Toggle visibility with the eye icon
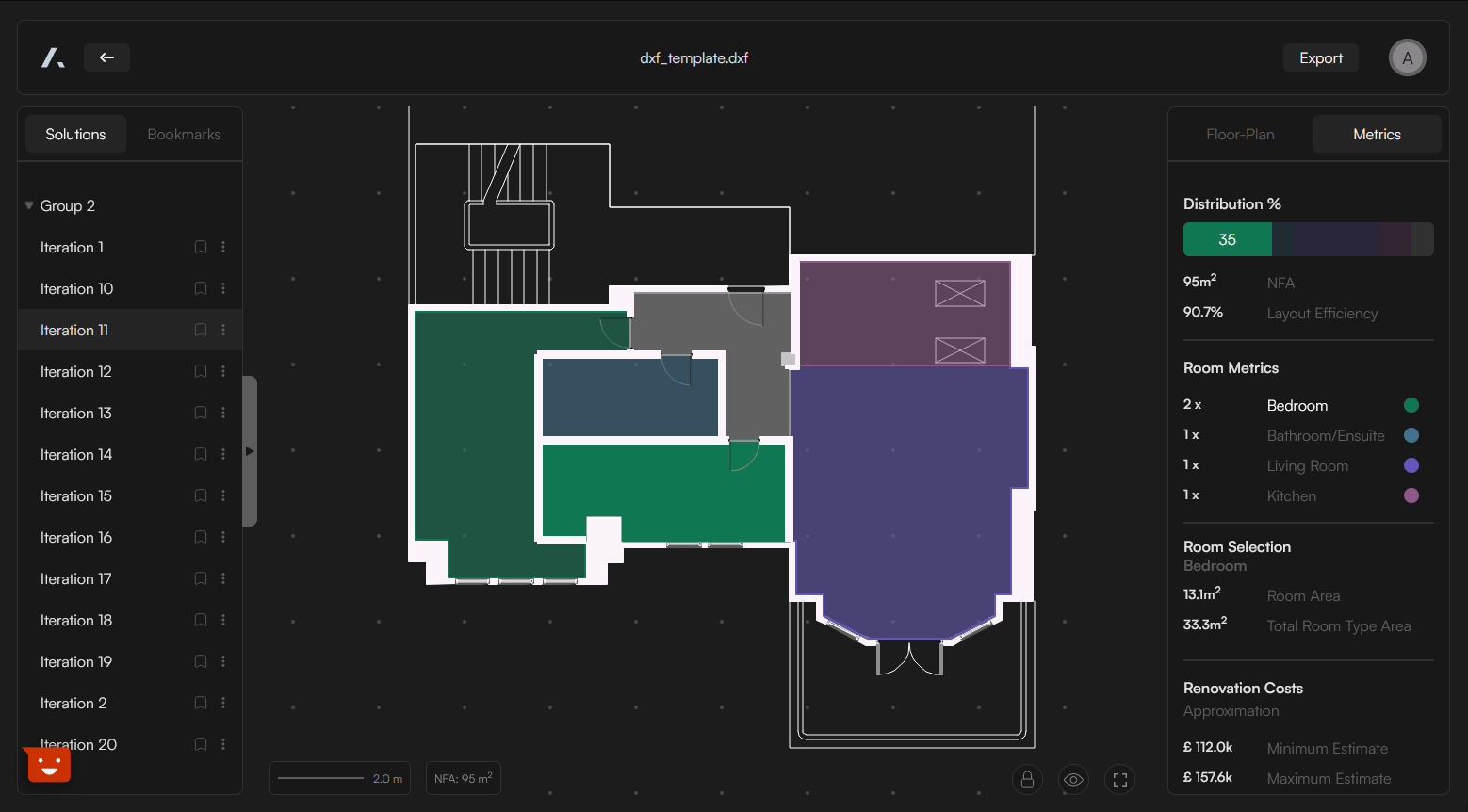The width and height of the screenshot is (1468, 812). coord(1073,779)
